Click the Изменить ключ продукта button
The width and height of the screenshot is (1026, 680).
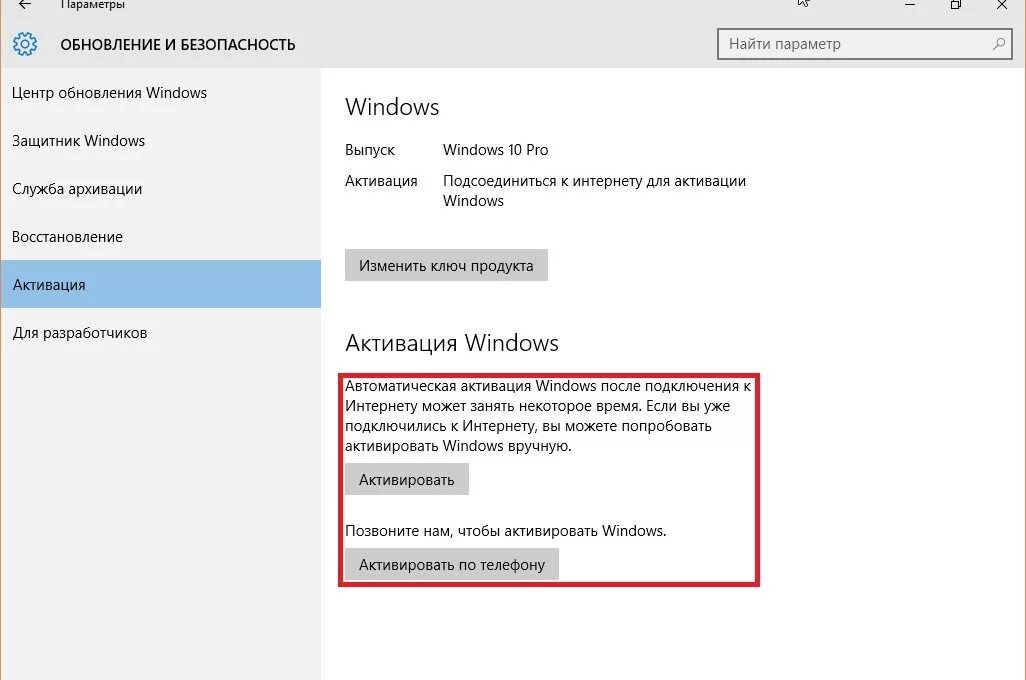click(446, 265)
